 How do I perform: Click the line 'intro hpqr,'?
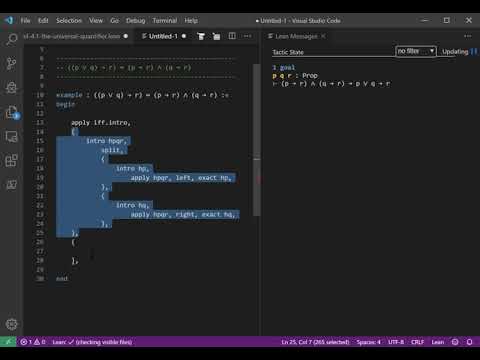tap(106, 141)
